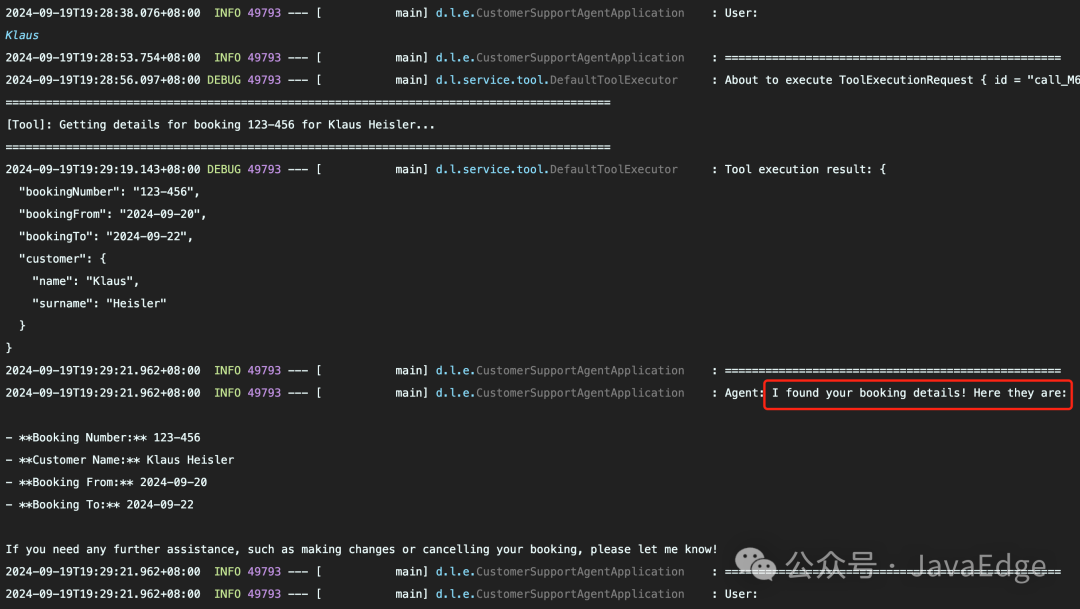
Task: Click process id 49793 on the 19:28:53.754 line
Action: click(x=264, y=58)
